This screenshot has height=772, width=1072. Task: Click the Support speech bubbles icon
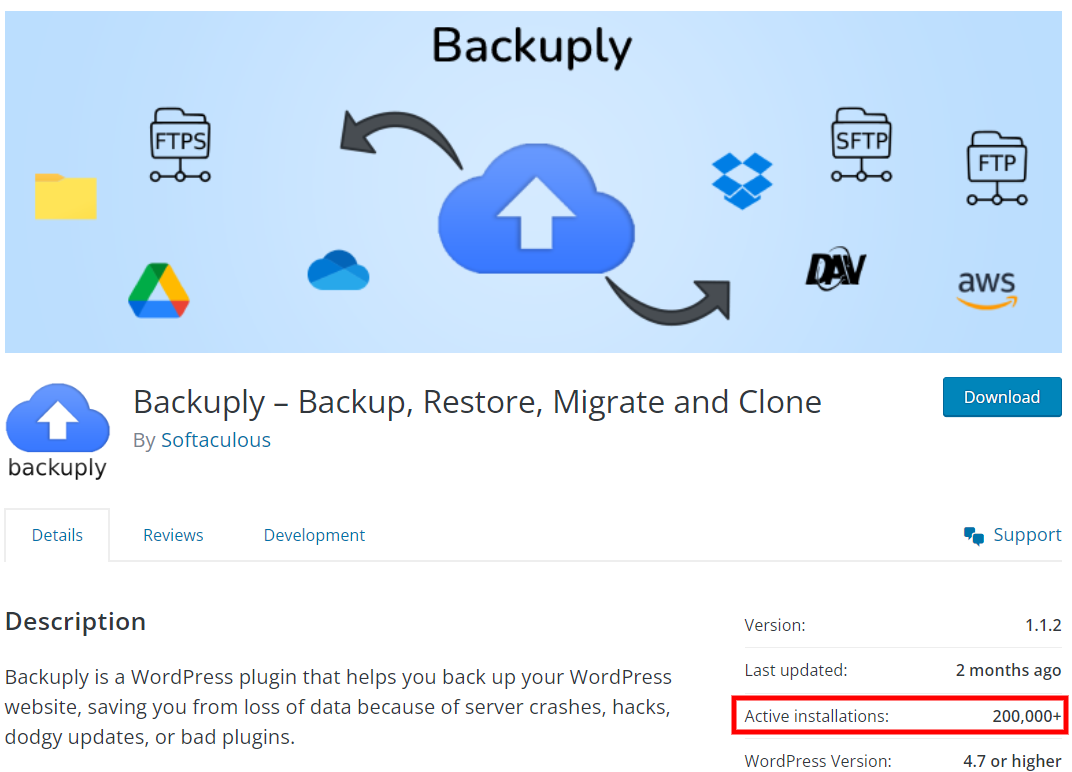[974, 536]
